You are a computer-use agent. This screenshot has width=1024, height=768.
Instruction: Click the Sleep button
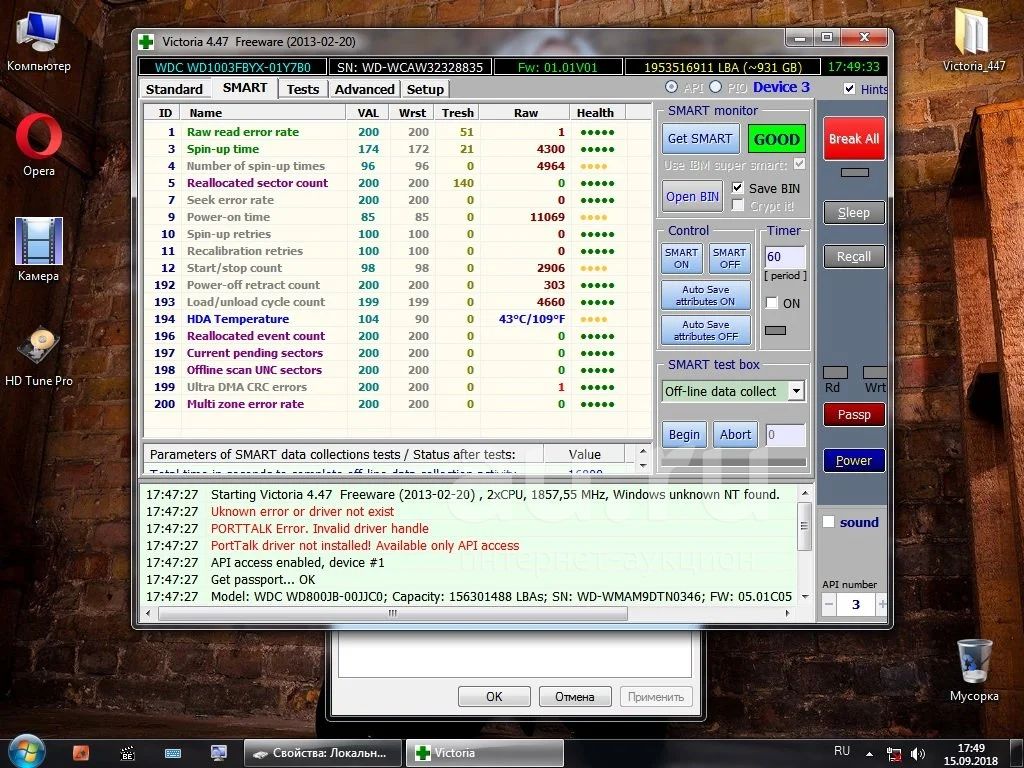point(854,213)
